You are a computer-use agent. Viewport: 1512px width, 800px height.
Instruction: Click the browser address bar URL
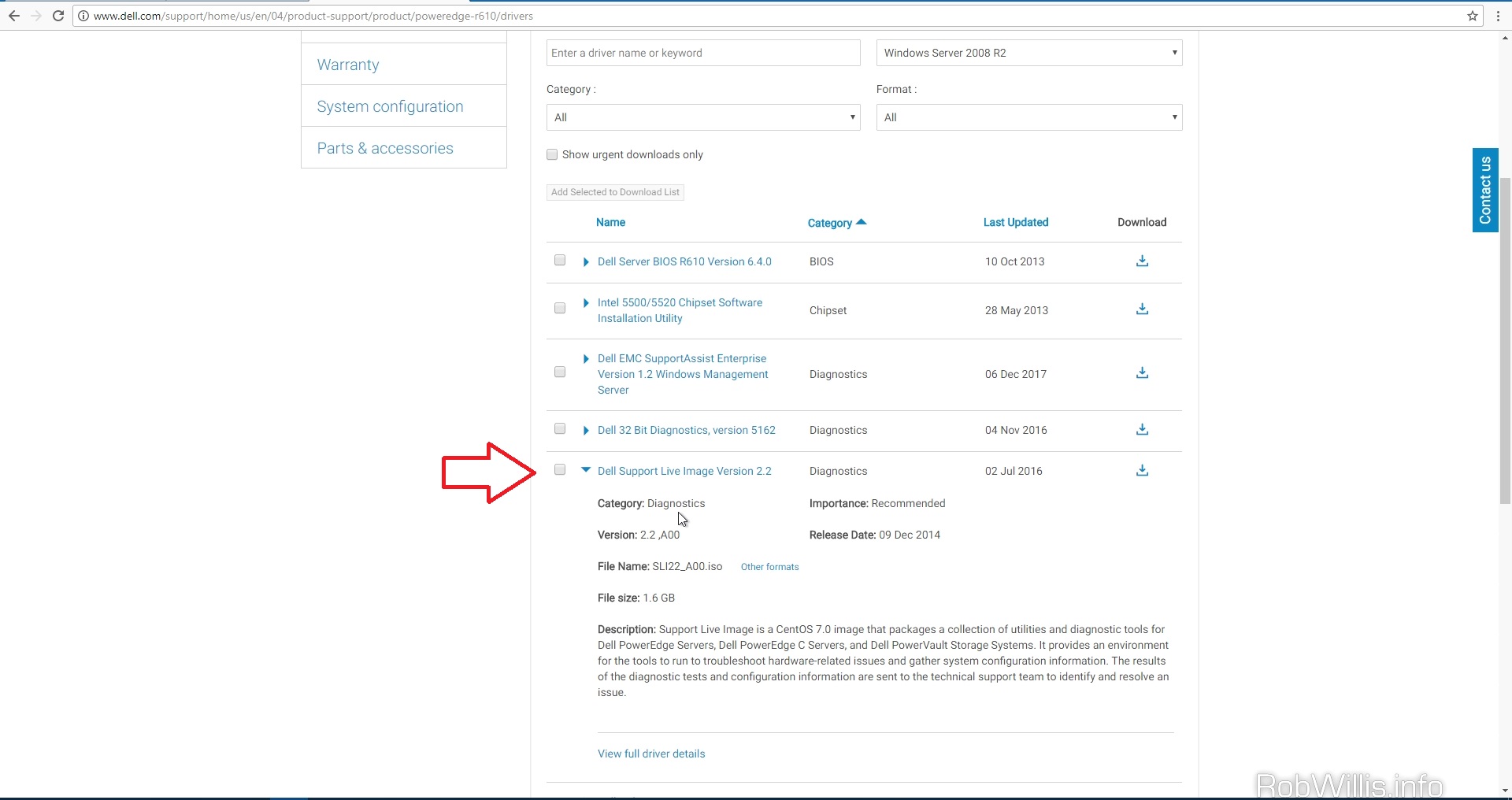313,16
